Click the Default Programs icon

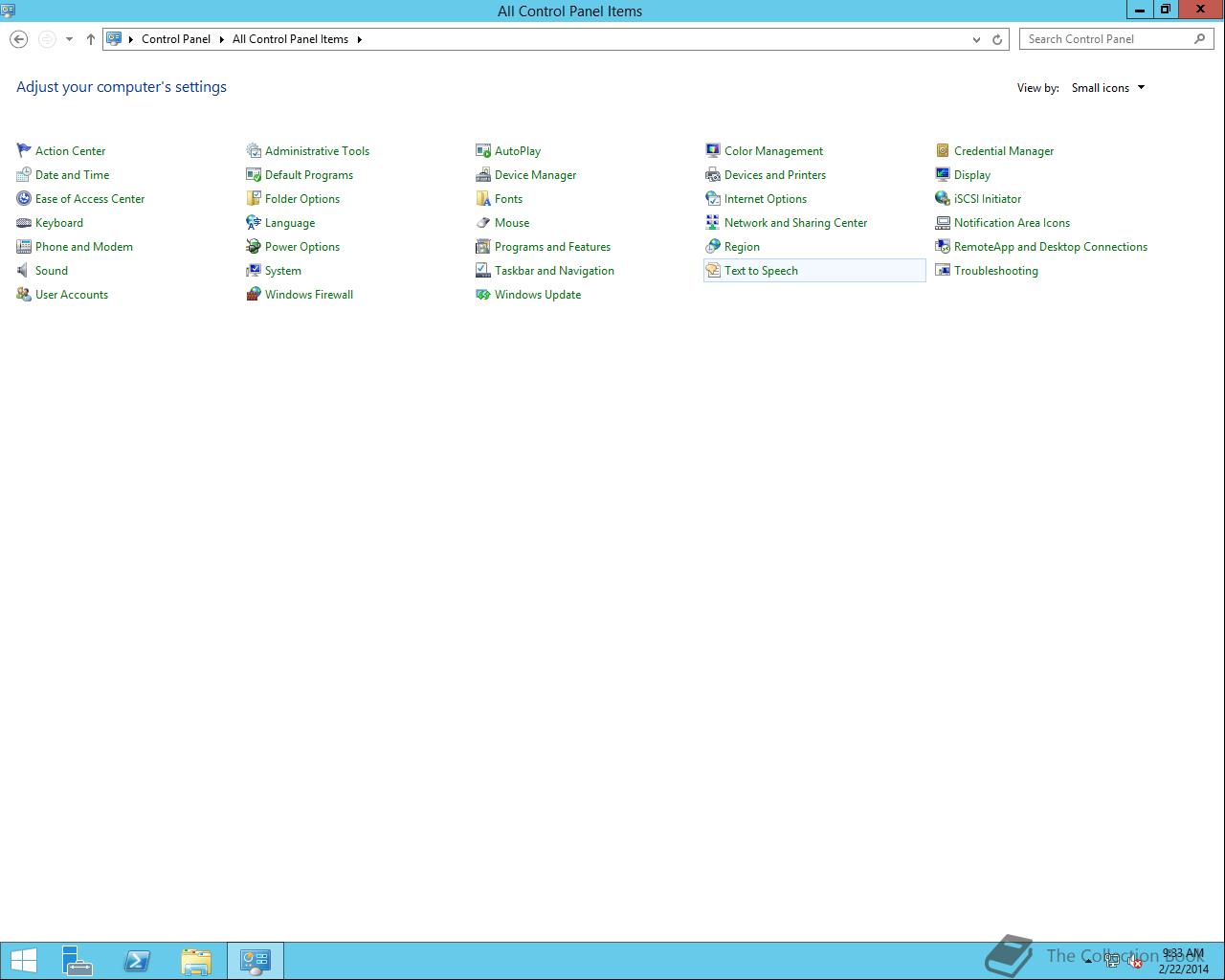(x=254, y=174)
